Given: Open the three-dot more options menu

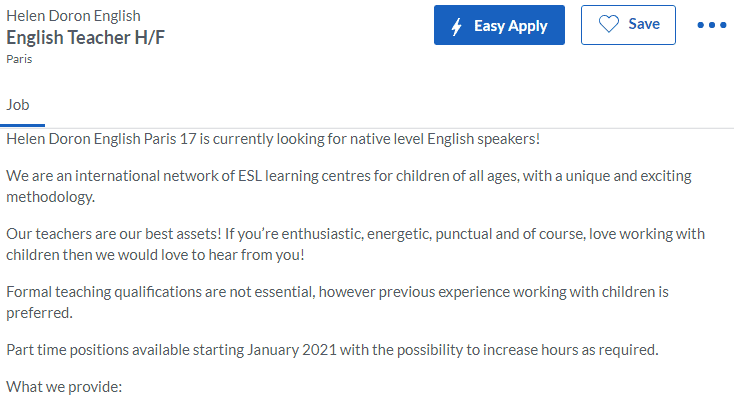Looking at the screenshot, I should tap(711, 25).
